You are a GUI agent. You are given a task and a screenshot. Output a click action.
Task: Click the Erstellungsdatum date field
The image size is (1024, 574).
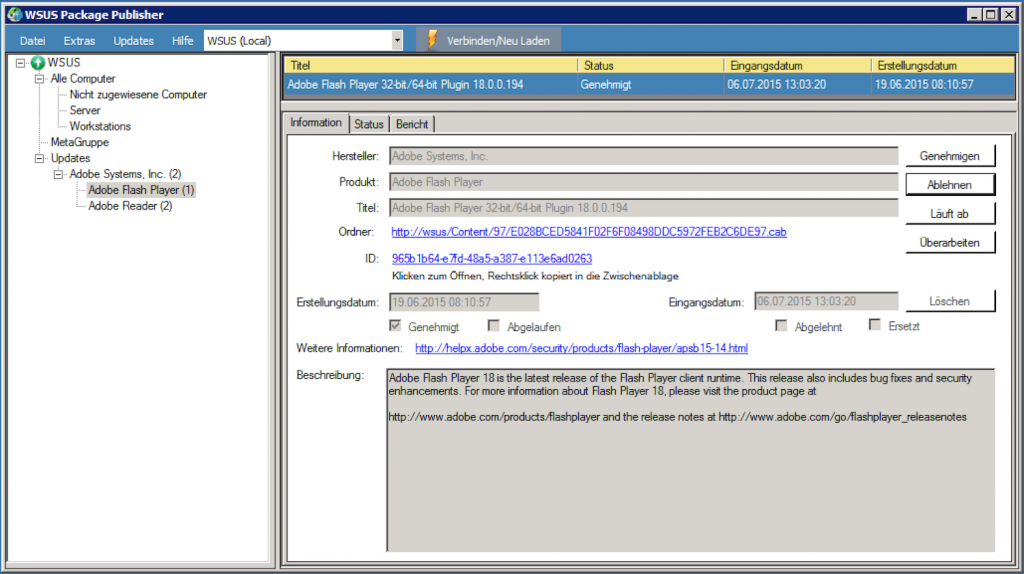464,302
